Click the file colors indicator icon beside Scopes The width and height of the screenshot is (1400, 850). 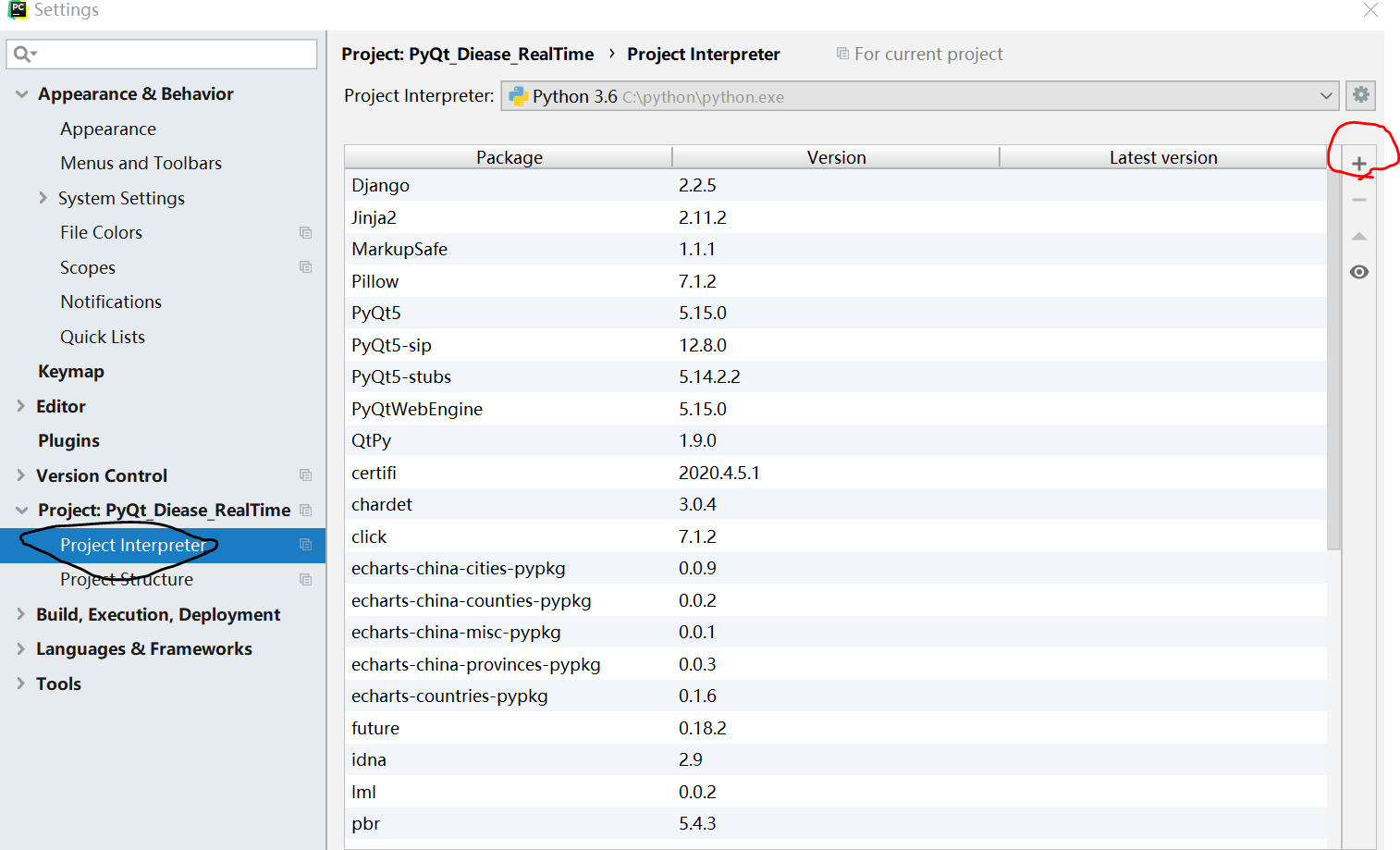pyautogui.click(x=305, y=267)
